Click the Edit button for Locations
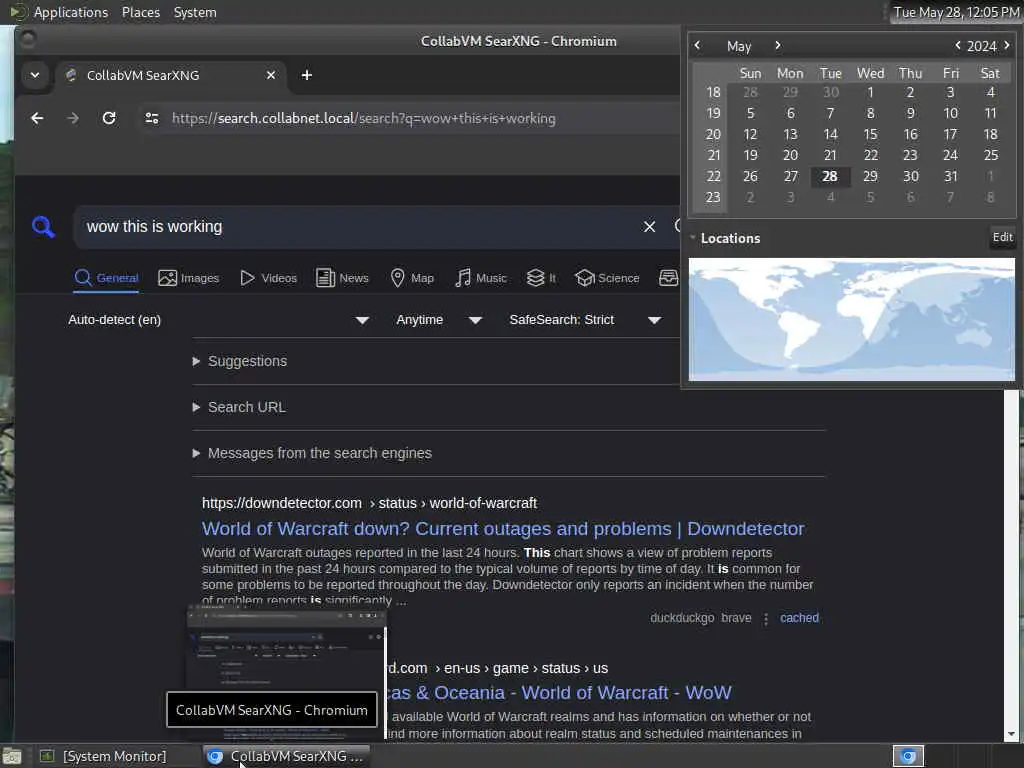 [1002, 237]
